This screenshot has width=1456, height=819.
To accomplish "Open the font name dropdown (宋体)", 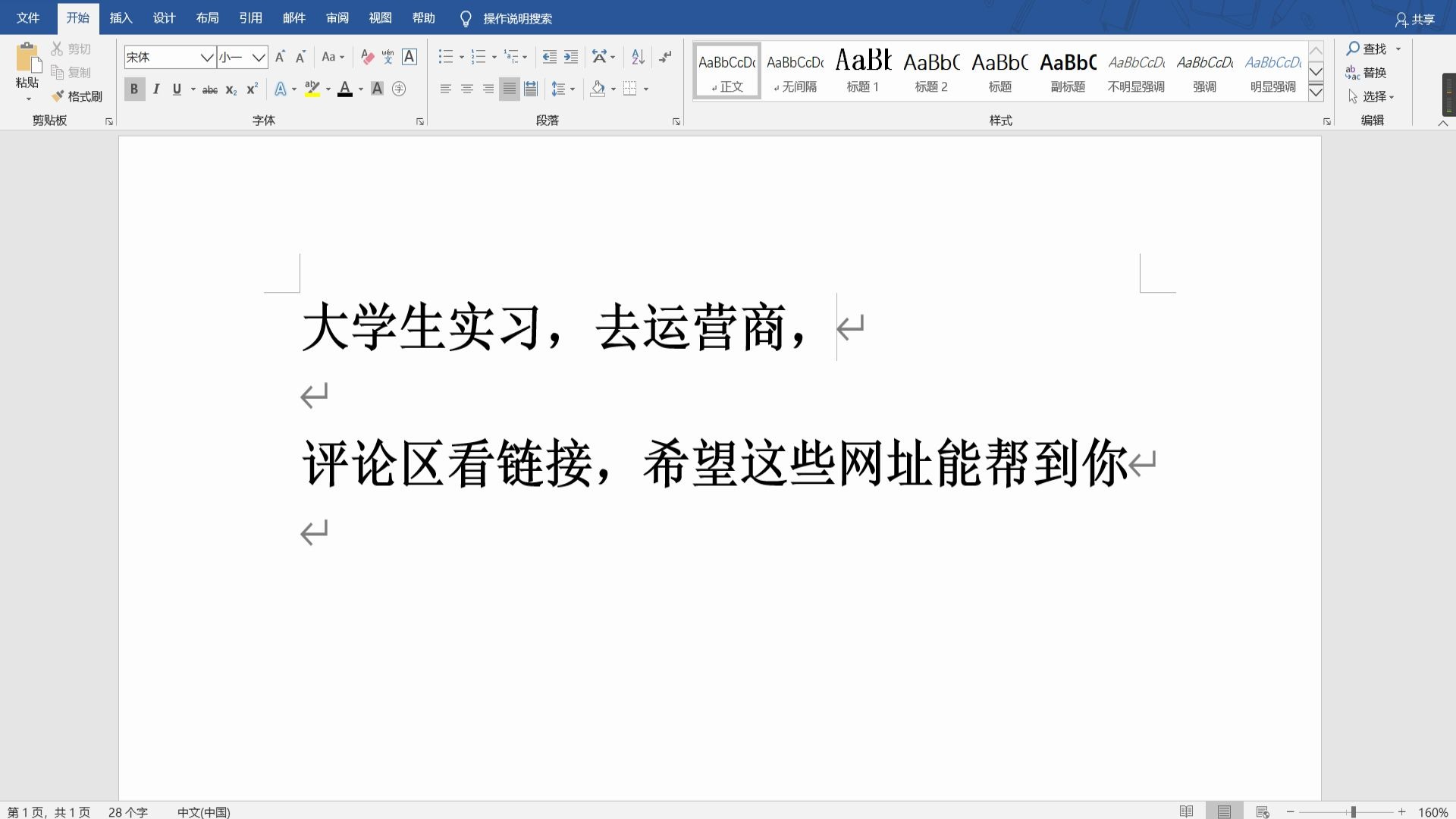I will click(x=206, y=57).
